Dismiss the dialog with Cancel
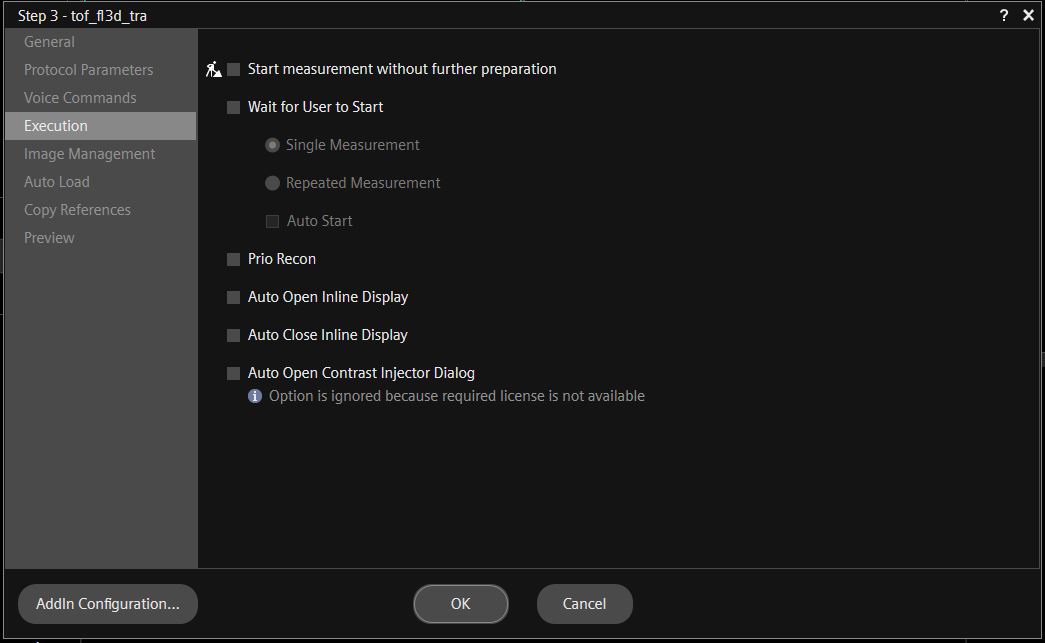The width and height of the screenshot is (1045, 643). tap(584, 604)
